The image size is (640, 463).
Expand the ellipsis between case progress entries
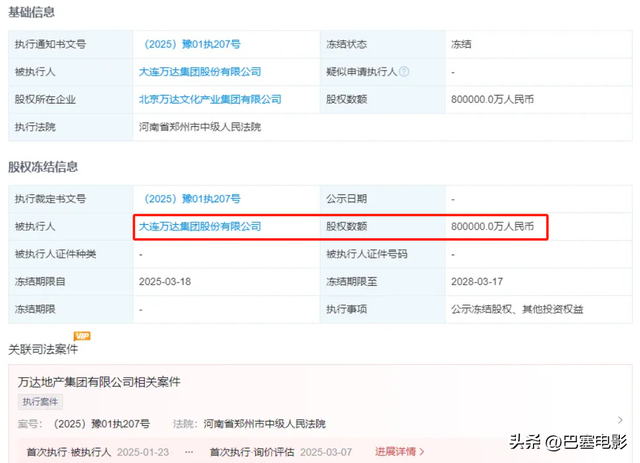coord(189,452)
